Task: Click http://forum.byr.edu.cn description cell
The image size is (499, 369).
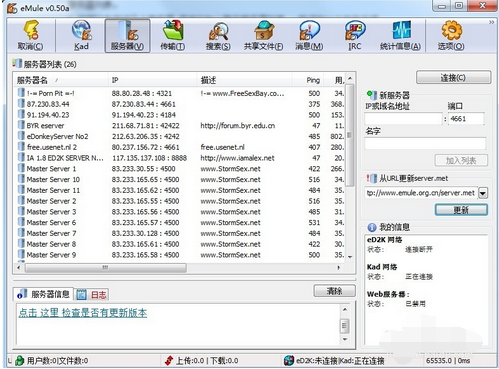Action: (x=238, y=125)
